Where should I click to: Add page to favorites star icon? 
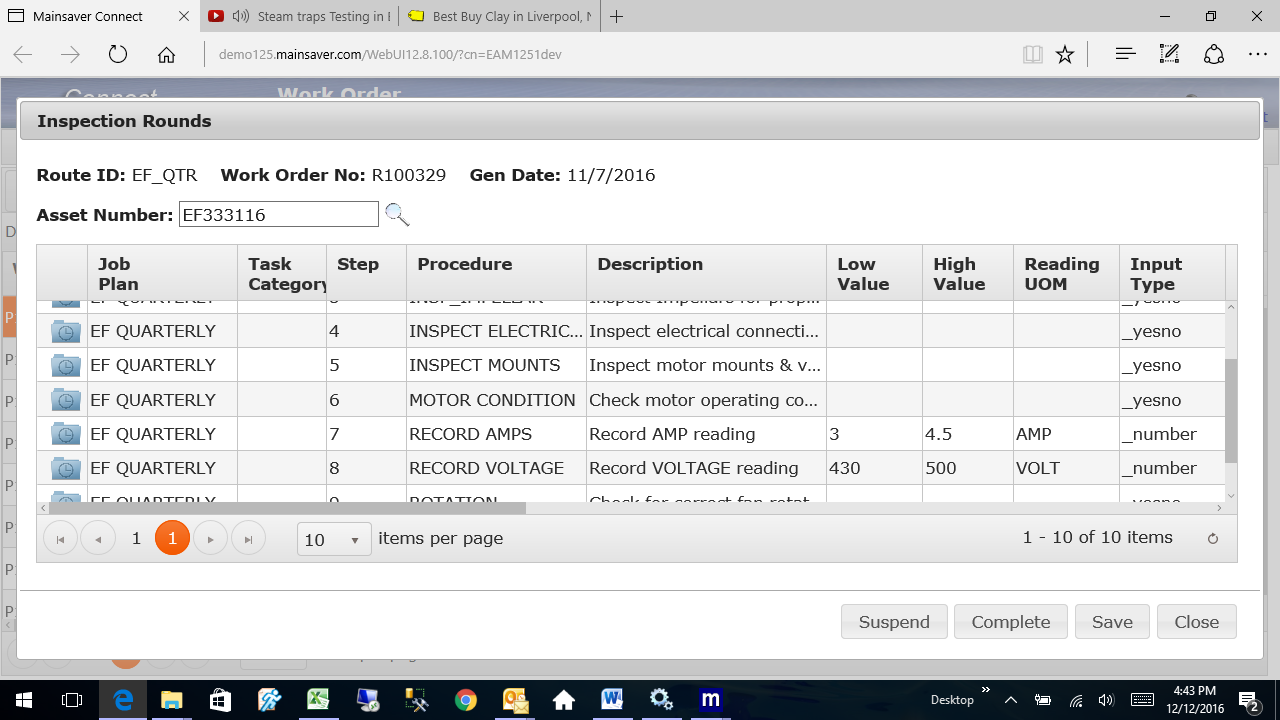pyautogui.click(x=1065, y=54)
